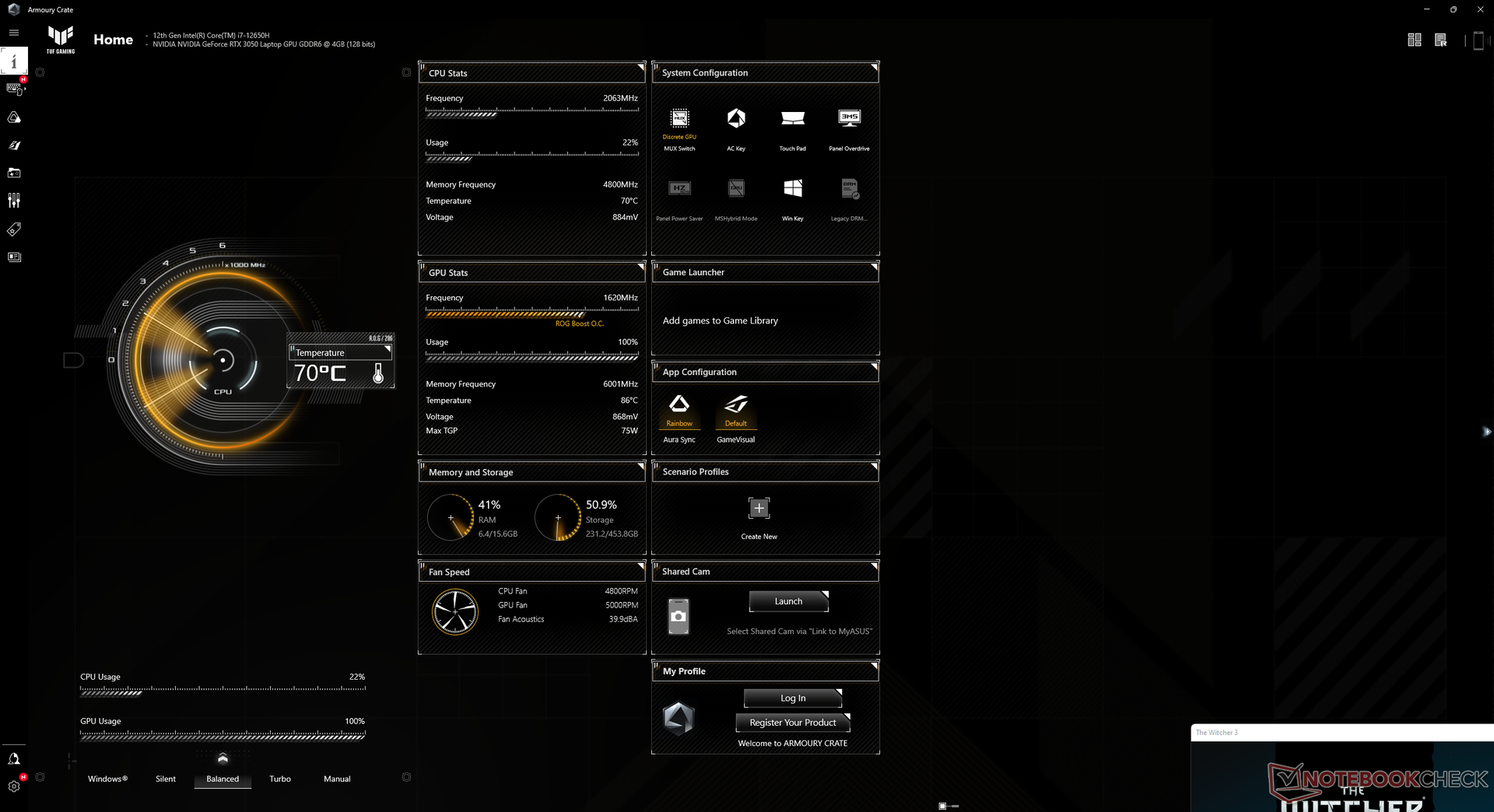Image resolution: width=1494 pixels, height=812 pixels.
Task: Open the hamburger menu in the sidebar
Action: pyautogui.click(x=14, y=33)
